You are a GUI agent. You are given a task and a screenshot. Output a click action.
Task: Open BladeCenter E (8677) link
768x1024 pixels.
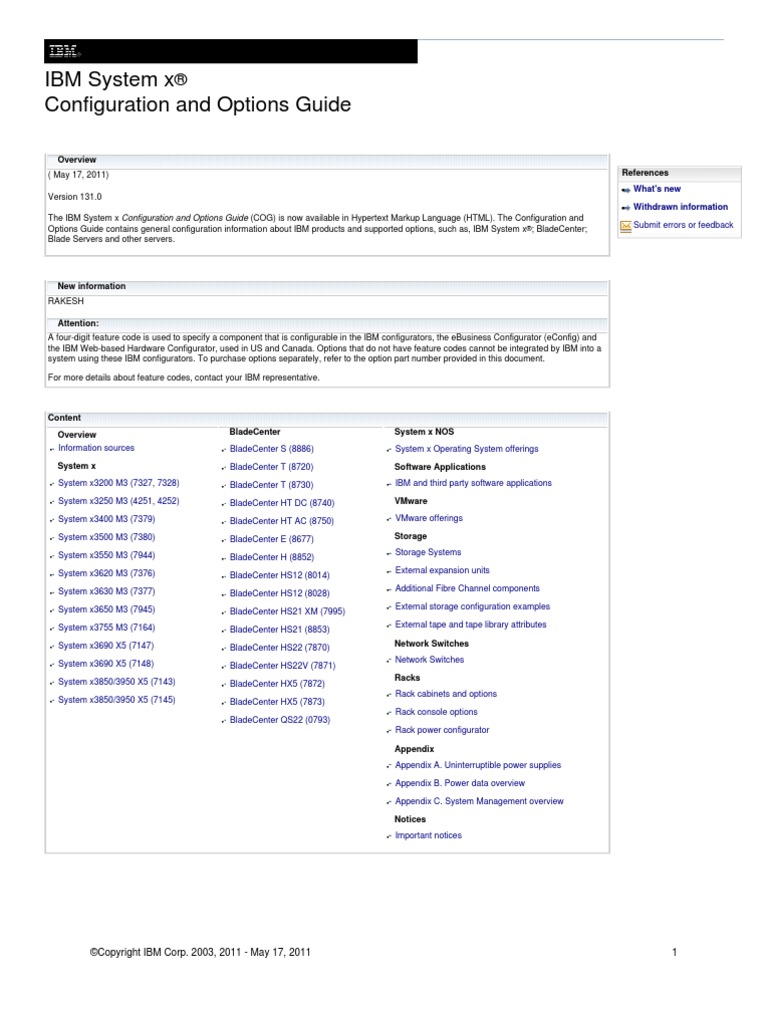pos(271,539)
